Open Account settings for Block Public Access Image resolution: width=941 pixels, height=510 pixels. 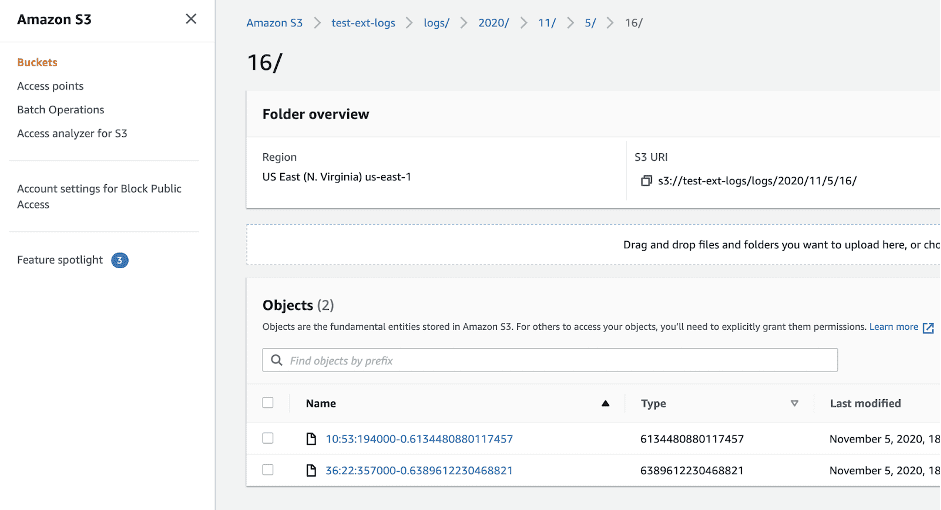coord(99,196)
